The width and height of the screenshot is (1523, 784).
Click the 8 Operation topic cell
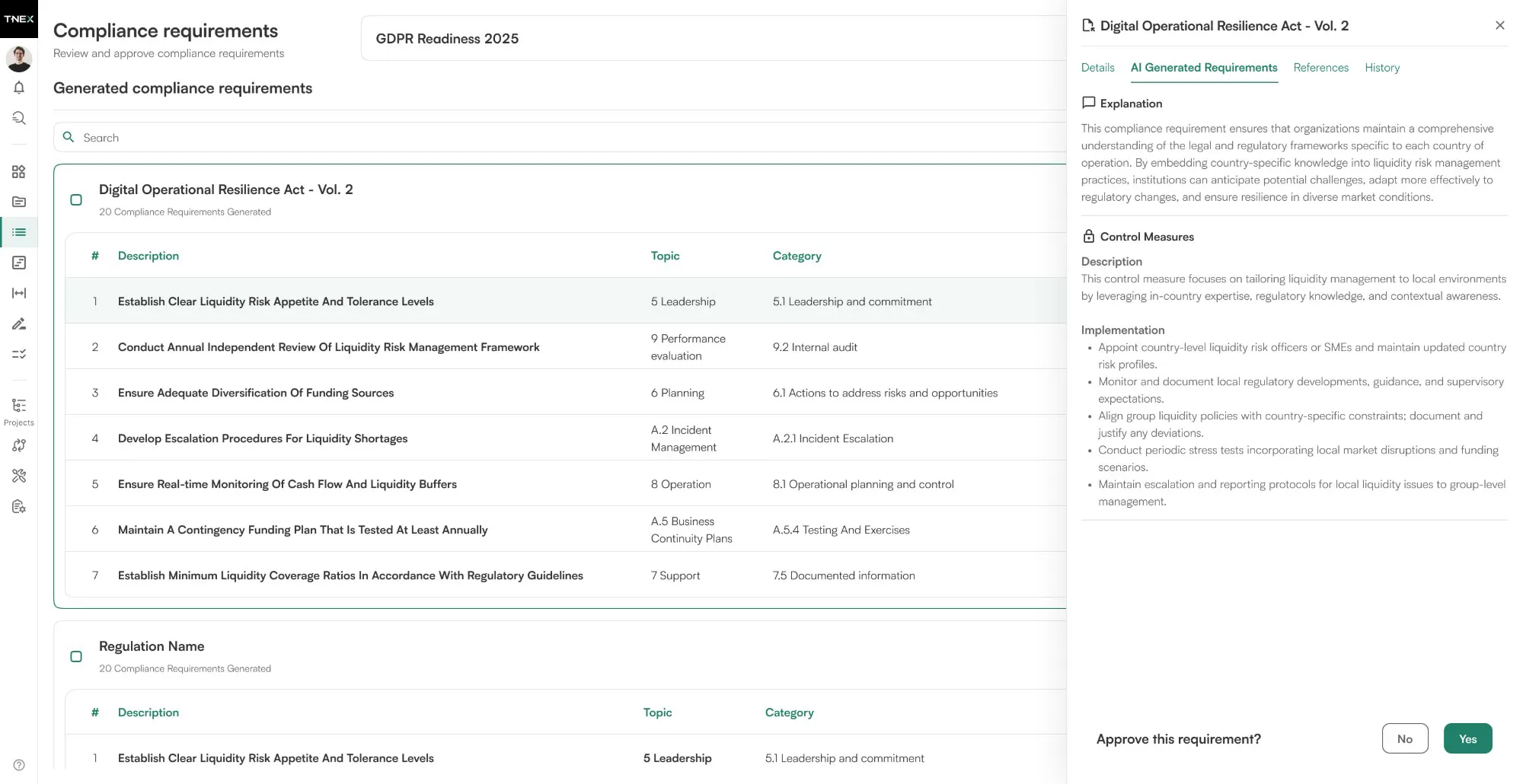click(681, 484)
